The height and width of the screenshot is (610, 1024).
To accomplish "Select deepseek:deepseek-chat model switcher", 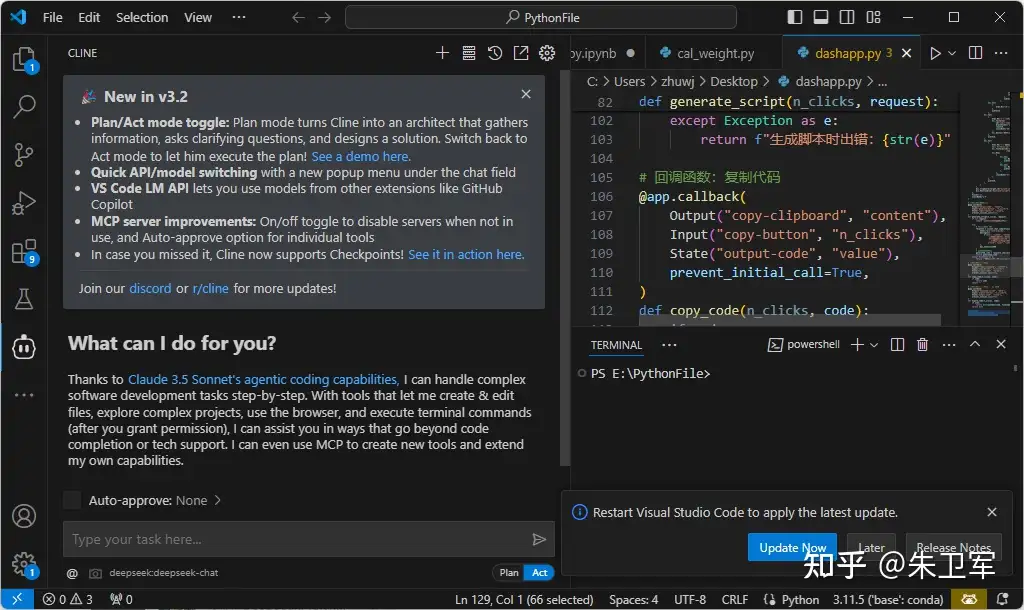I will pyautogui.click(x=163, y=573).
